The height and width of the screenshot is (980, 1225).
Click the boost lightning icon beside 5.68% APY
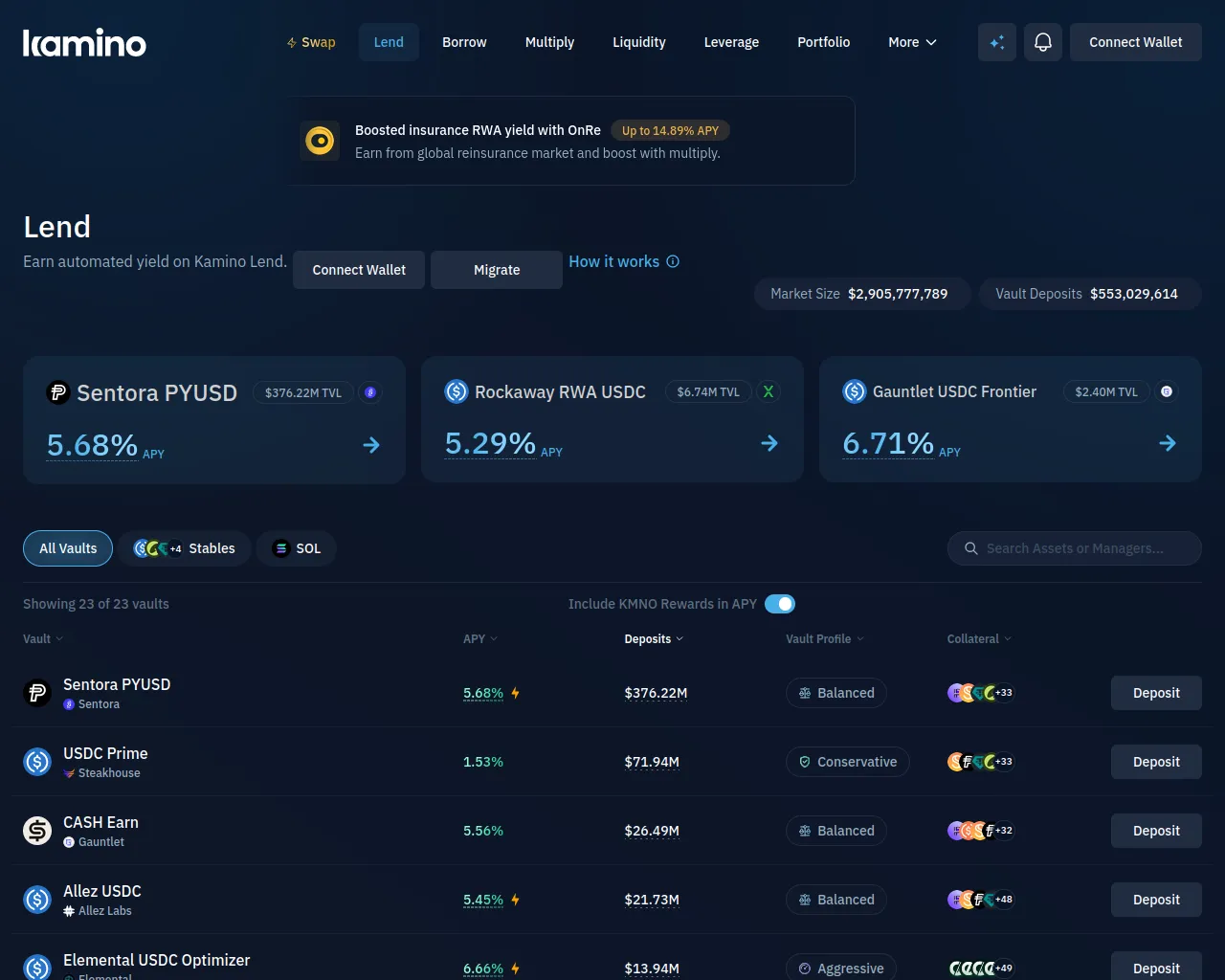click(515, 693)
